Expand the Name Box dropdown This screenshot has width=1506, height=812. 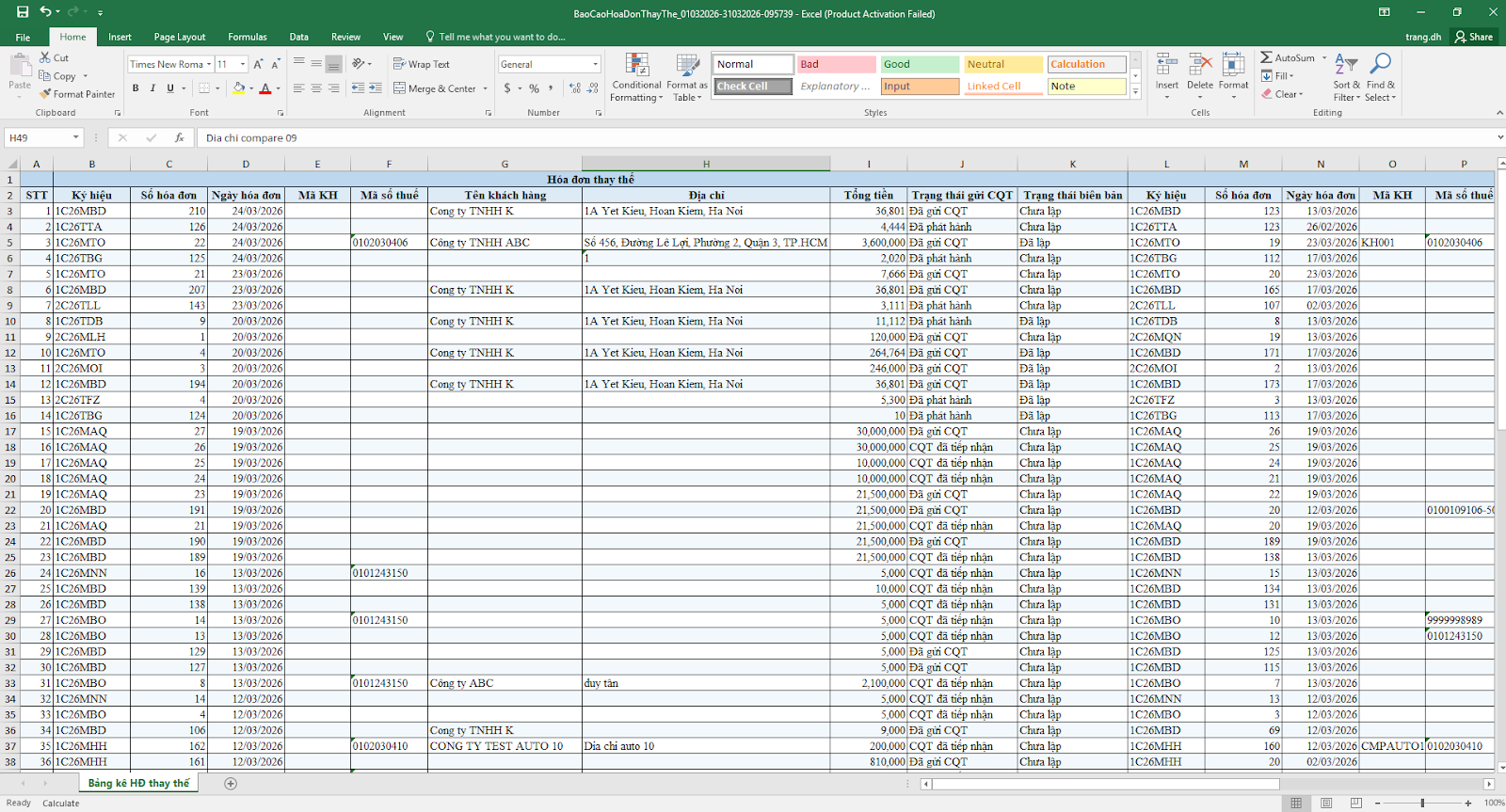point(75,137)
